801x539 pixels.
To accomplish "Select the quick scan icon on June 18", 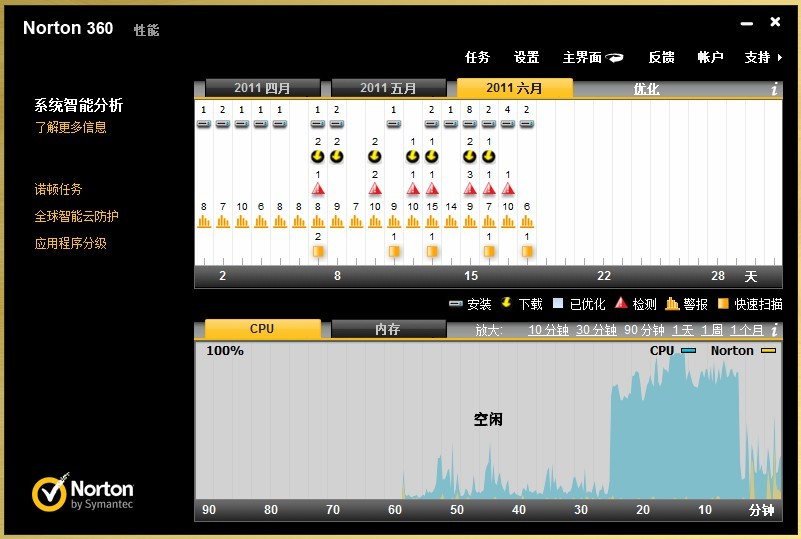I will [x=527, y=251].
